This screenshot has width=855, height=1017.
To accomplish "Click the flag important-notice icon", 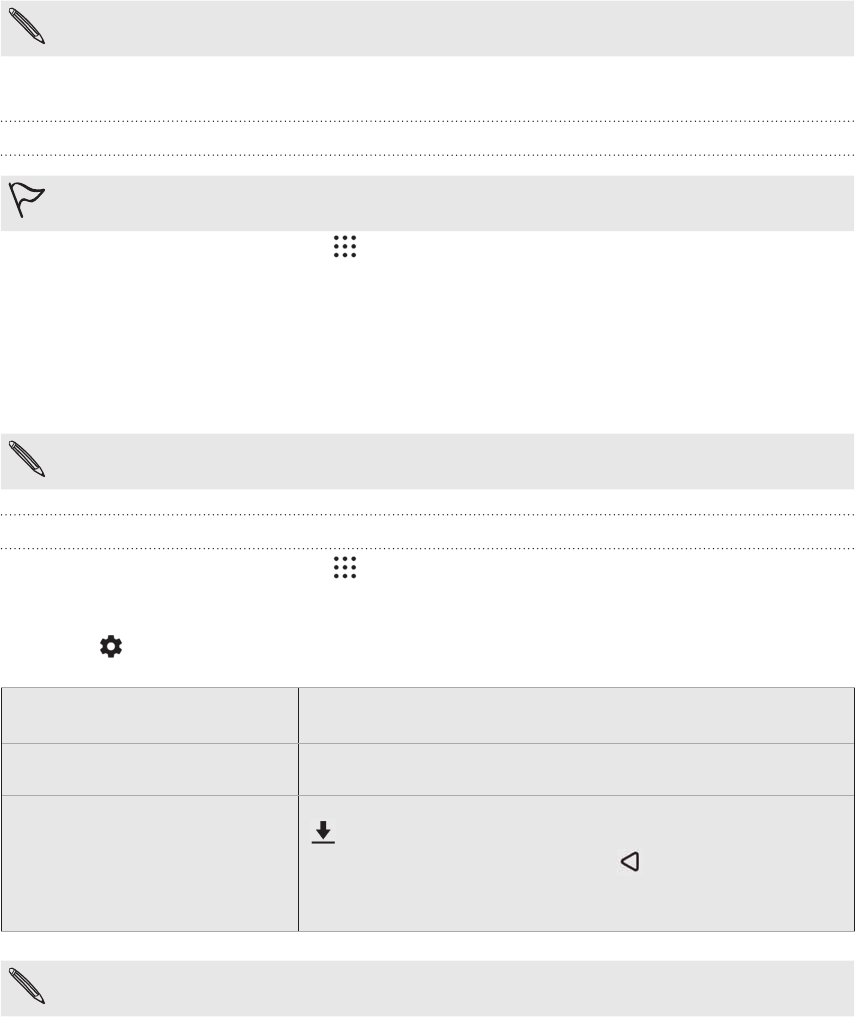I will pos(27,199).
